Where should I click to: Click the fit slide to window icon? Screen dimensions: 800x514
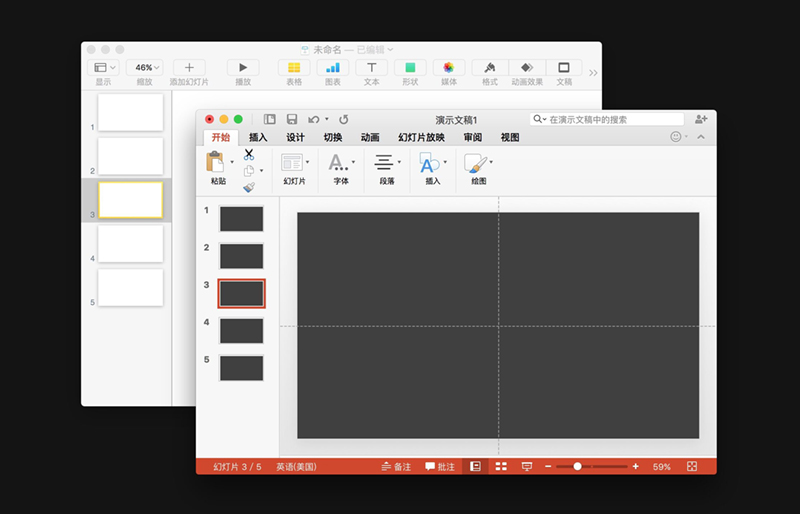tap(692, 466)
